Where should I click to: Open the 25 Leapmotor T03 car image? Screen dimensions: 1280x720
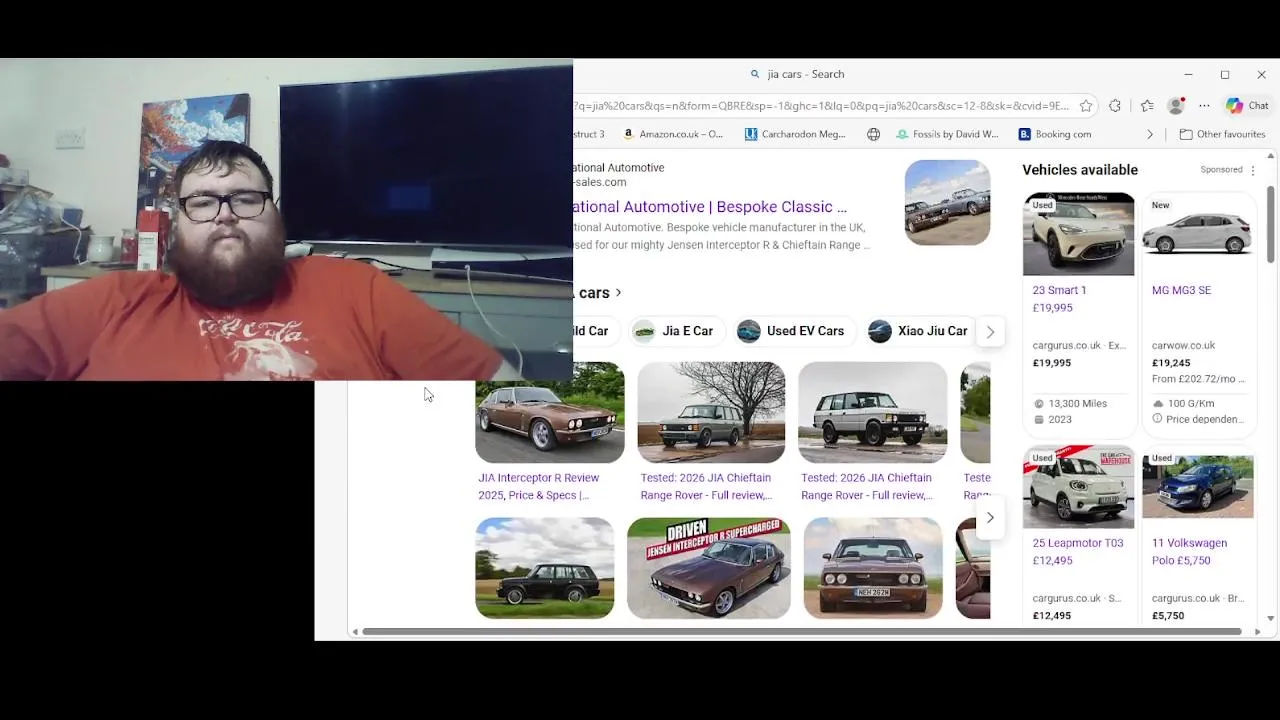click(1079, 487)
